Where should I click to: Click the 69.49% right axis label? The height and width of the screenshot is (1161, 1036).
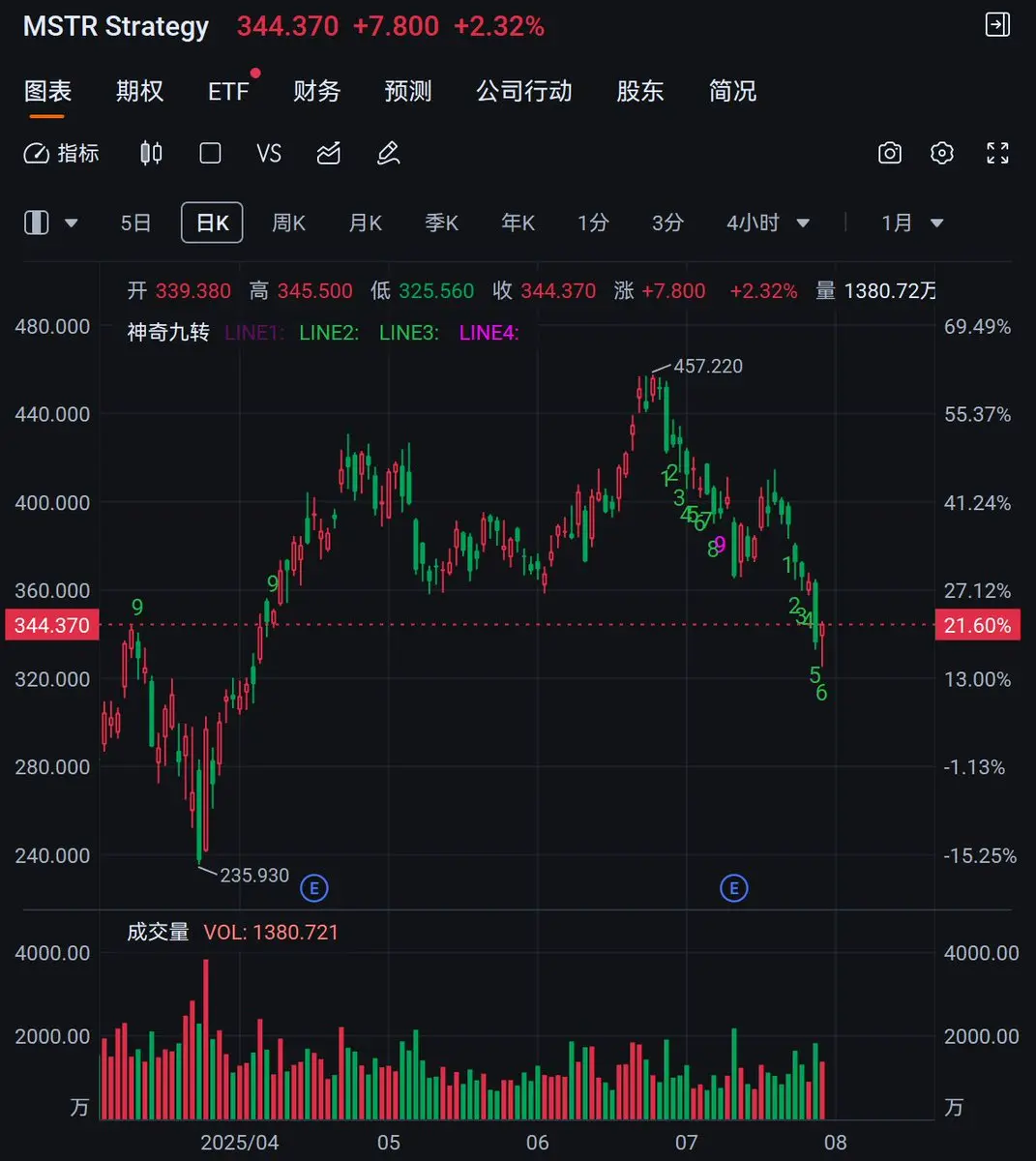pyautogui.click(x=978, y=326)
